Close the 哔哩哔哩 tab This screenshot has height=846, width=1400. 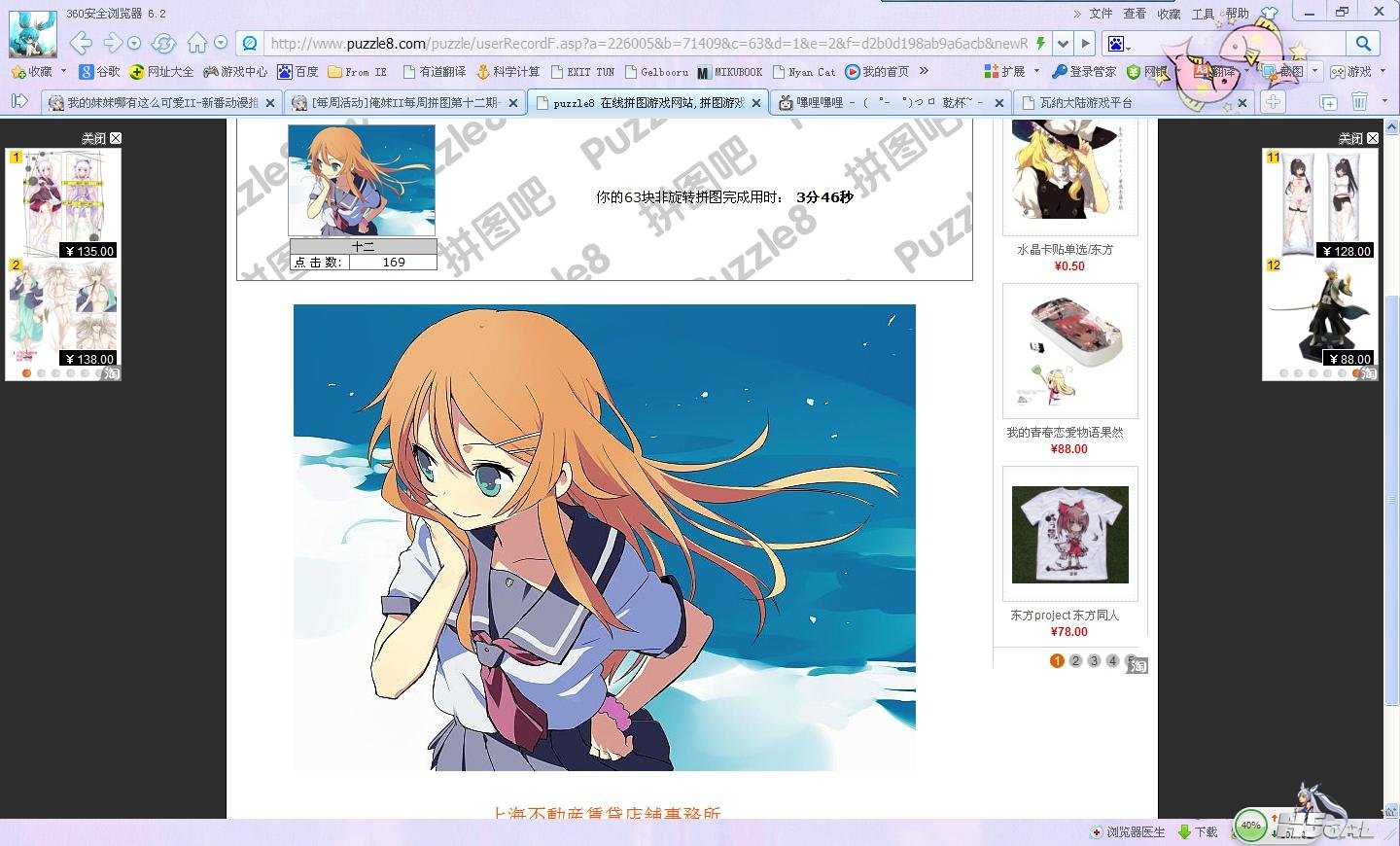[999, 103]
